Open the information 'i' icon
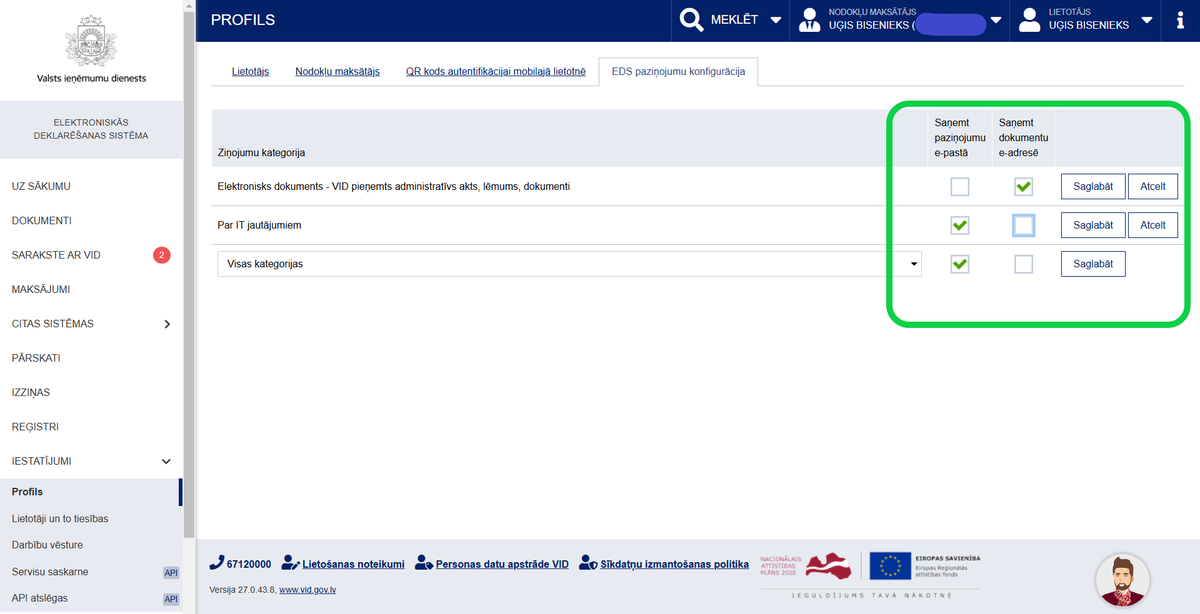This screenshot has width=1200, height=614. click(1181, 20)
